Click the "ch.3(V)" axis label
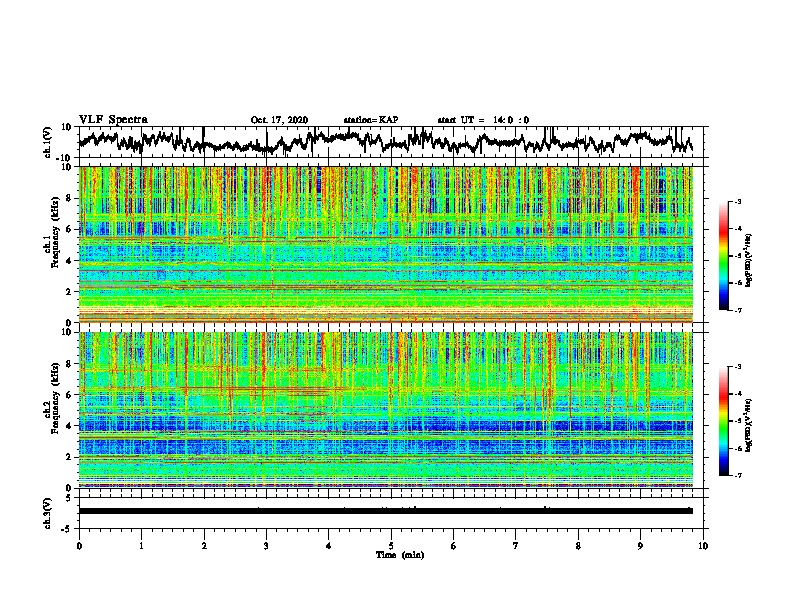 click(48, 513)
